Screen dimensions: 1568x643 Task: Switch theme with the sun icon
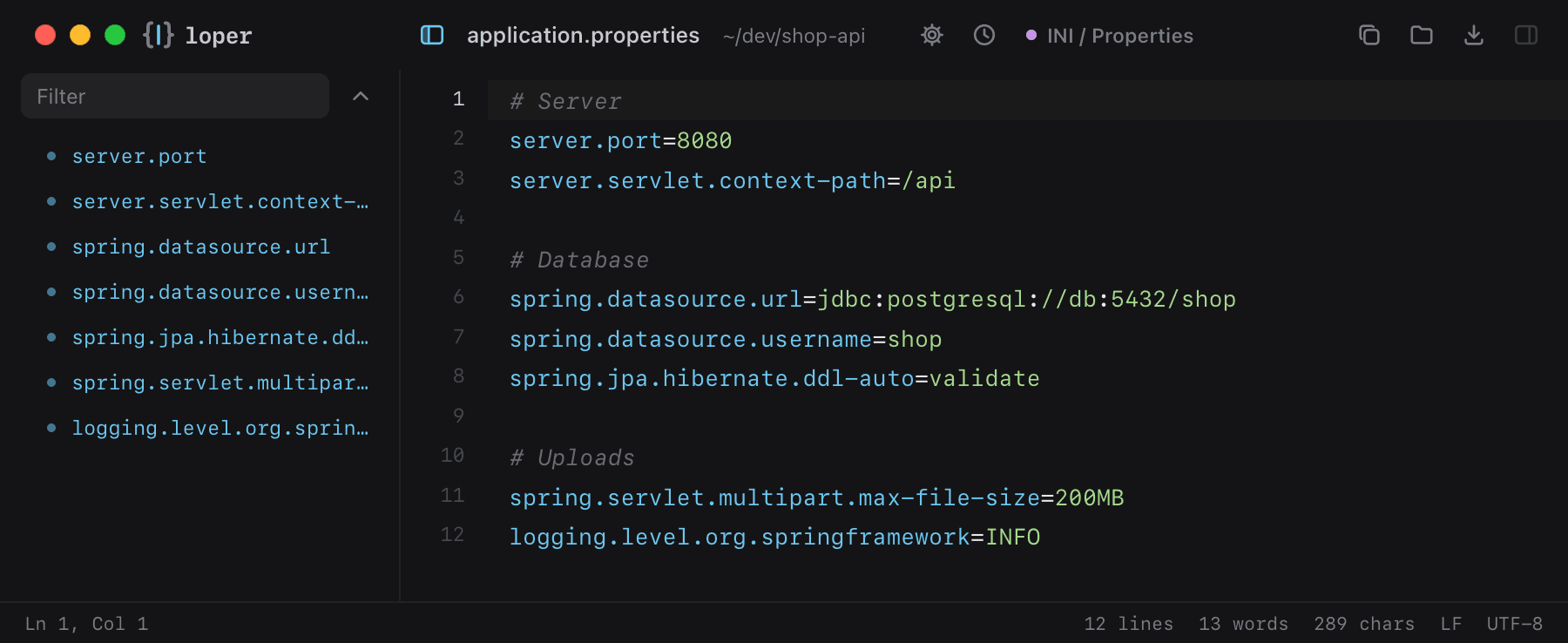(x=932, y=35)
